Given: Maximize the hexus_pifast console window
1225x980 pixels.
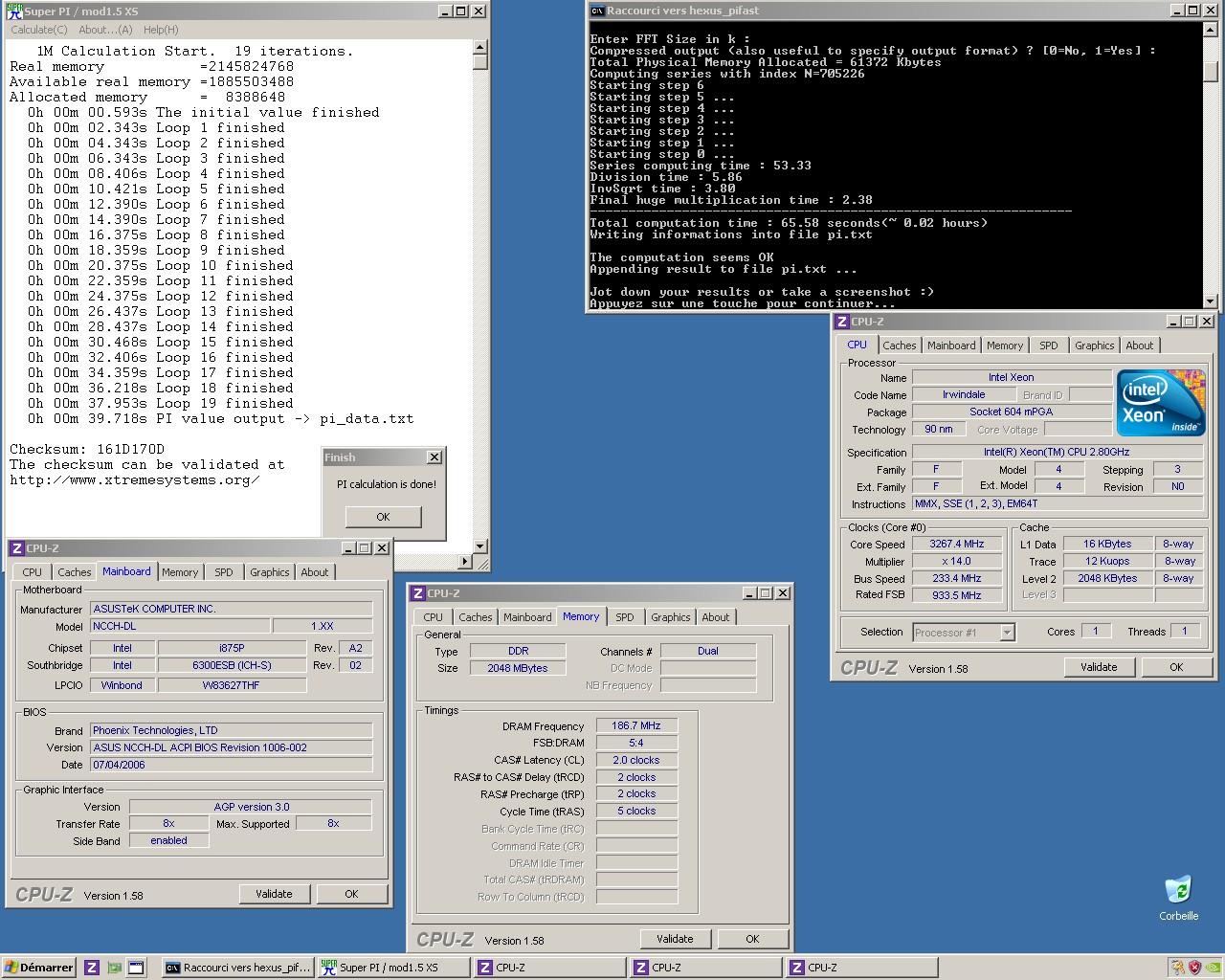Looking at the screenshot, I should [1192, 11].
